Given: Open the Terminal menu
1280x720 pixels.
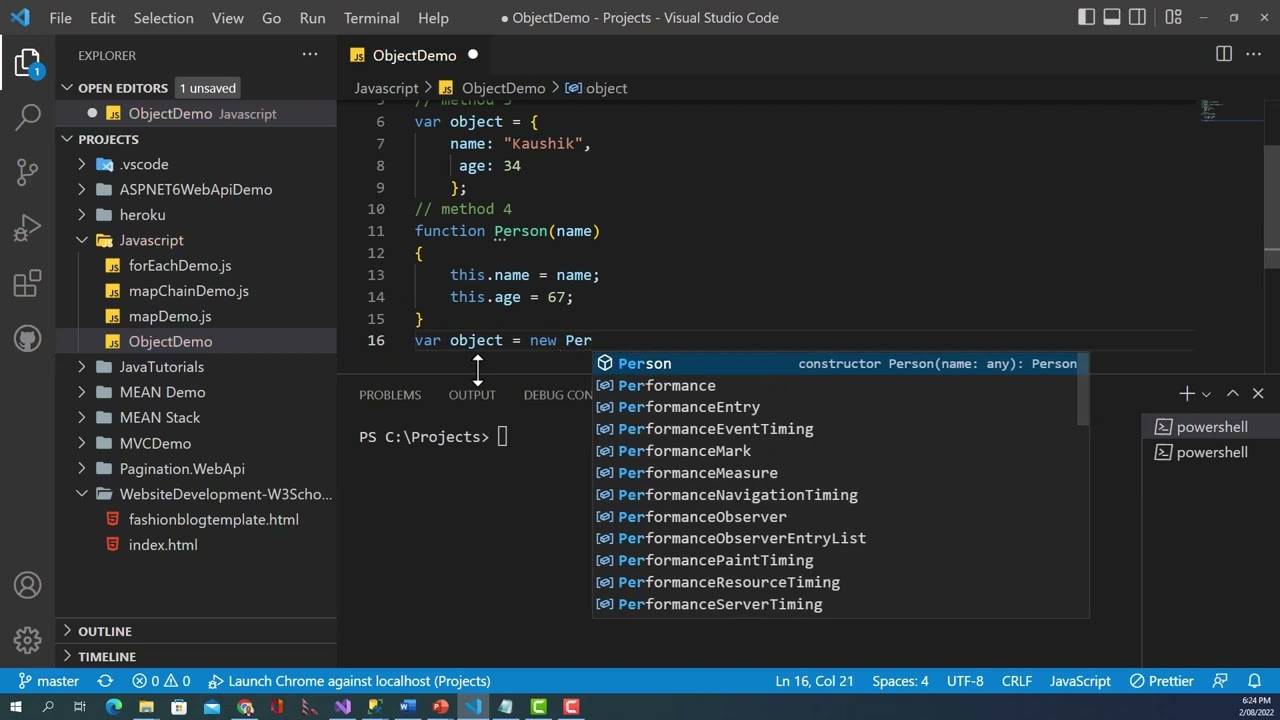Looking at the screenshot, I should (371, 18).
